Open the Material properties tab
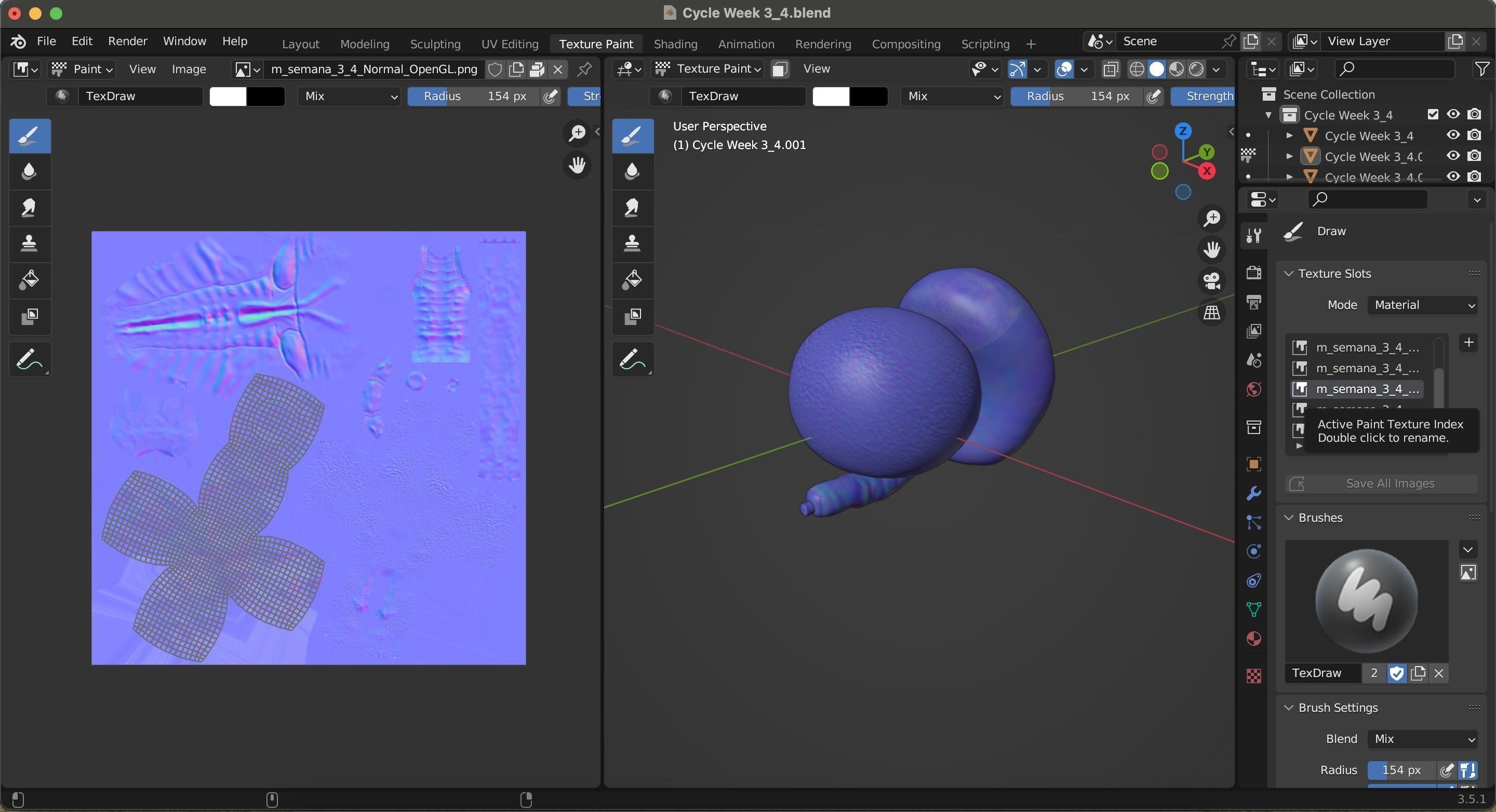 click(x=1253, y=639)
